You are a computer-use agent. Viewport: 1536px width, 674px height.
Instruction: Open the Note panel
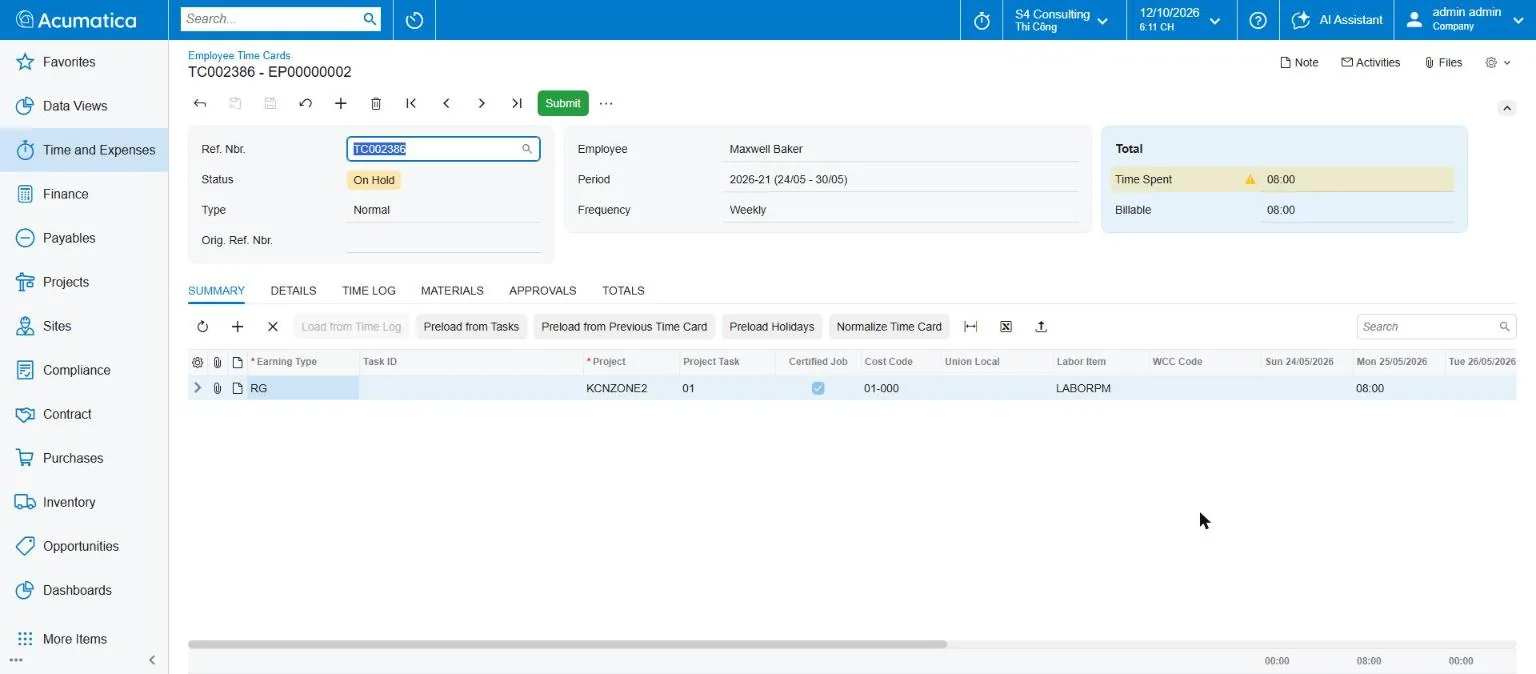click(1299, 62)
